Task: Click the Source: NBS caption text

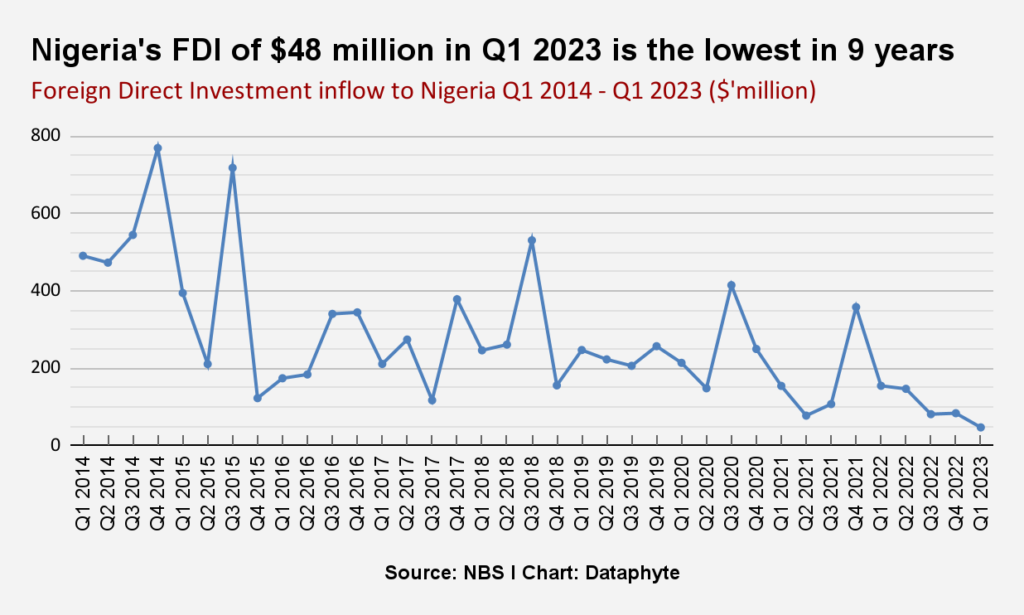Action: pos(440,573)
